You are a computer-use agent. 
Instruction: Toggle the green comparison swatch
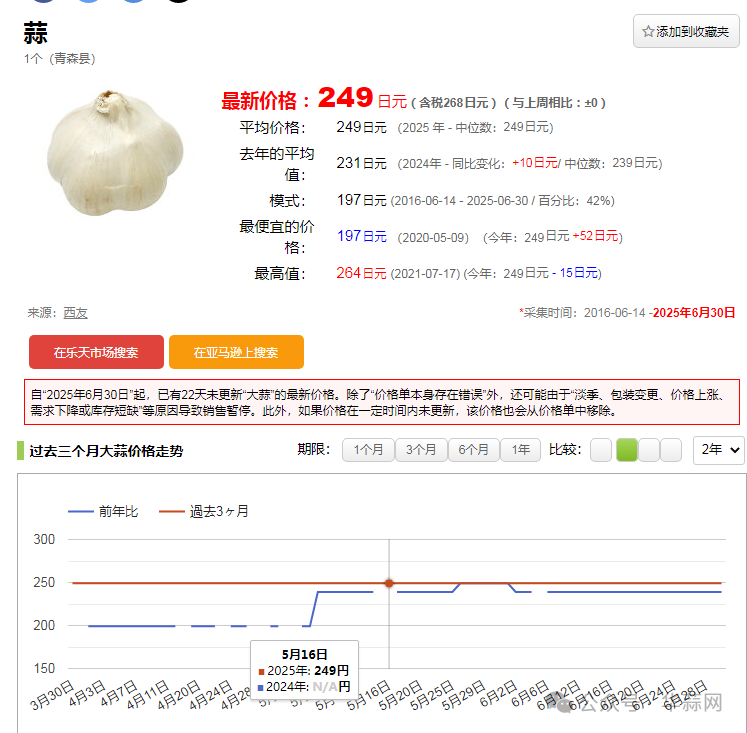(626, 450)
